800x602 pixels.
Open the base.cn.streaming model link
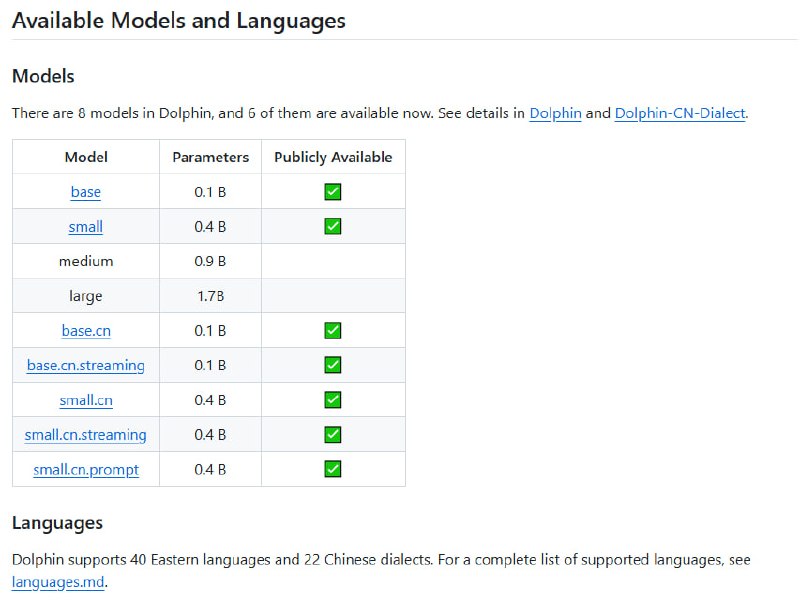pos(86,365)
